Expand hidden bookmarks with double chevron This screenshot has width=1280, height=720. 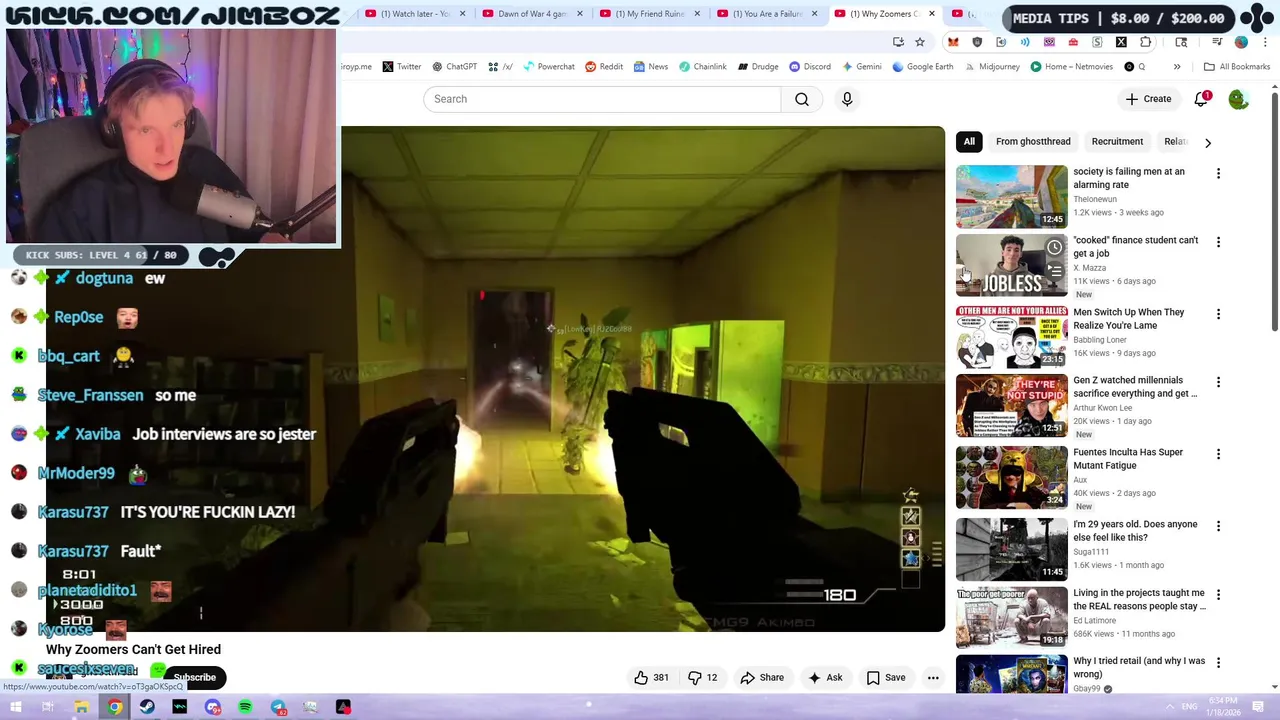pyautogui.click(x=1177, y=67)
